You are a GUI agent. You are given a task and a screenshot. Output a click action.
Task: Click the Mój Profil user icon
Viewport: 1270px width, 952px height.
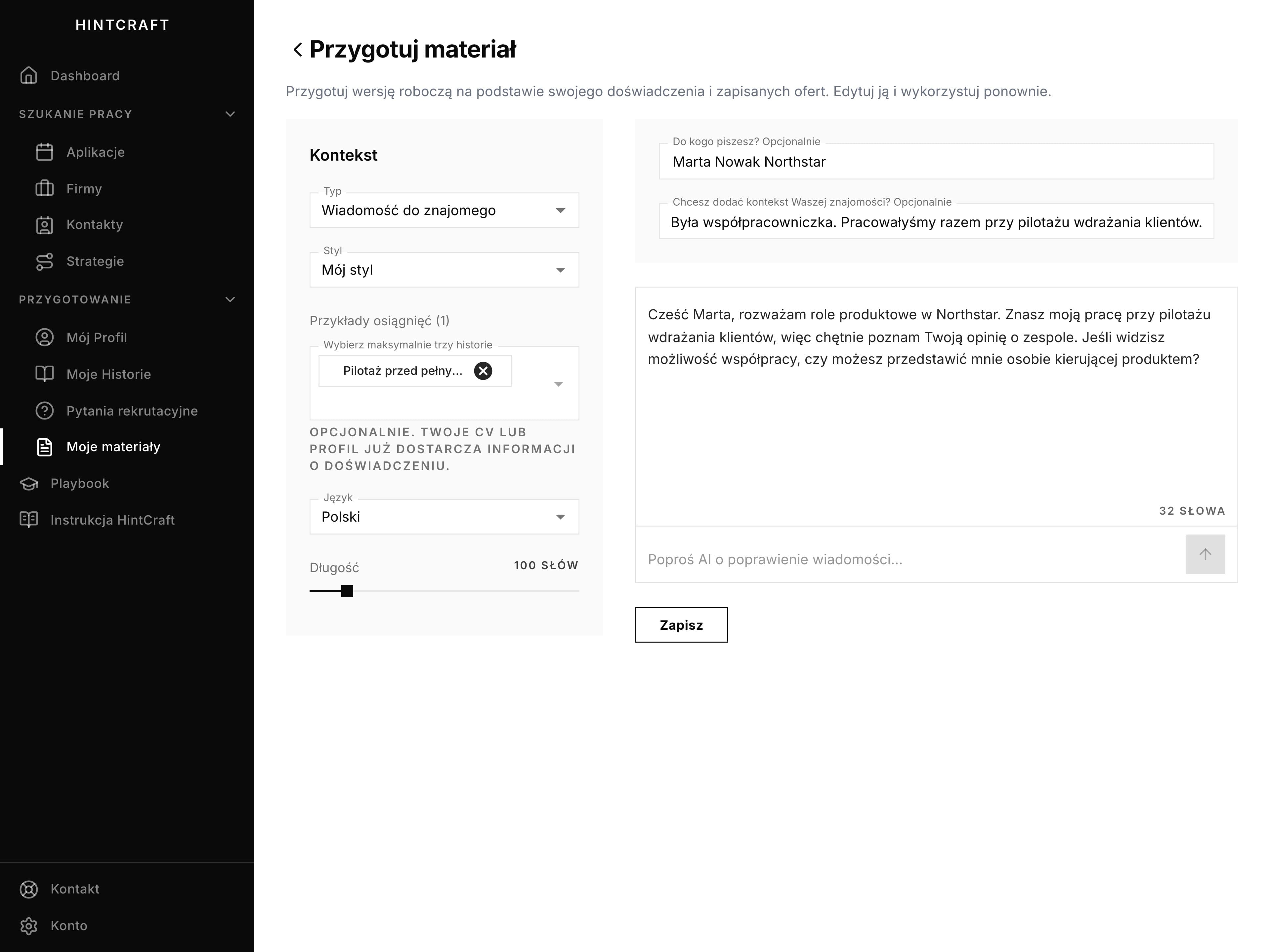44,337
